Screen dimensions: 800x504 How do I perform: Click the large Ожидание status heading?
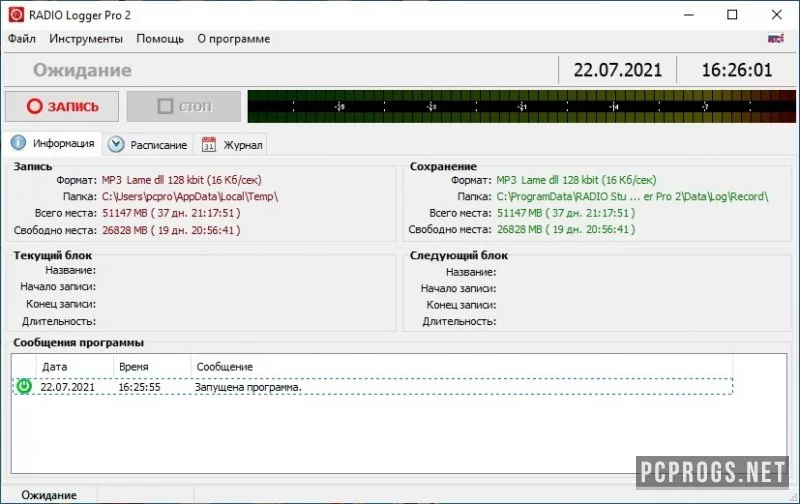point(82,70)
